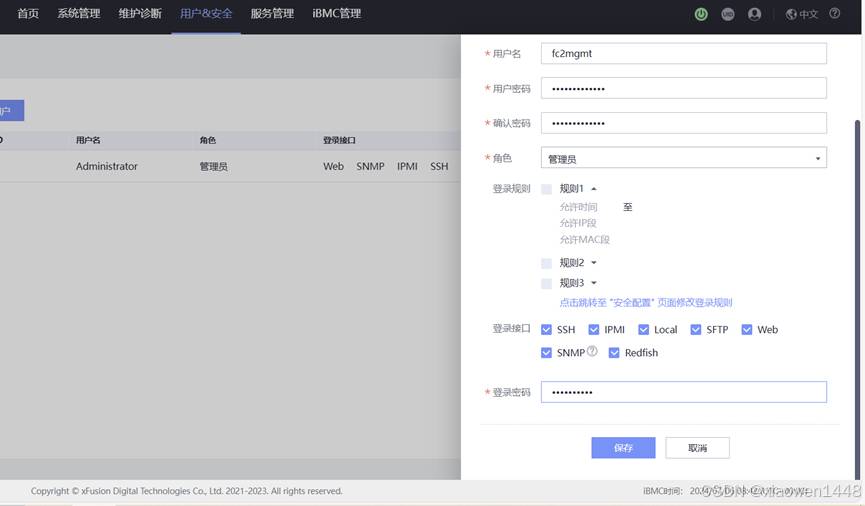Enable the 规则1 login rule checkbox

click(x=546, y=189)
